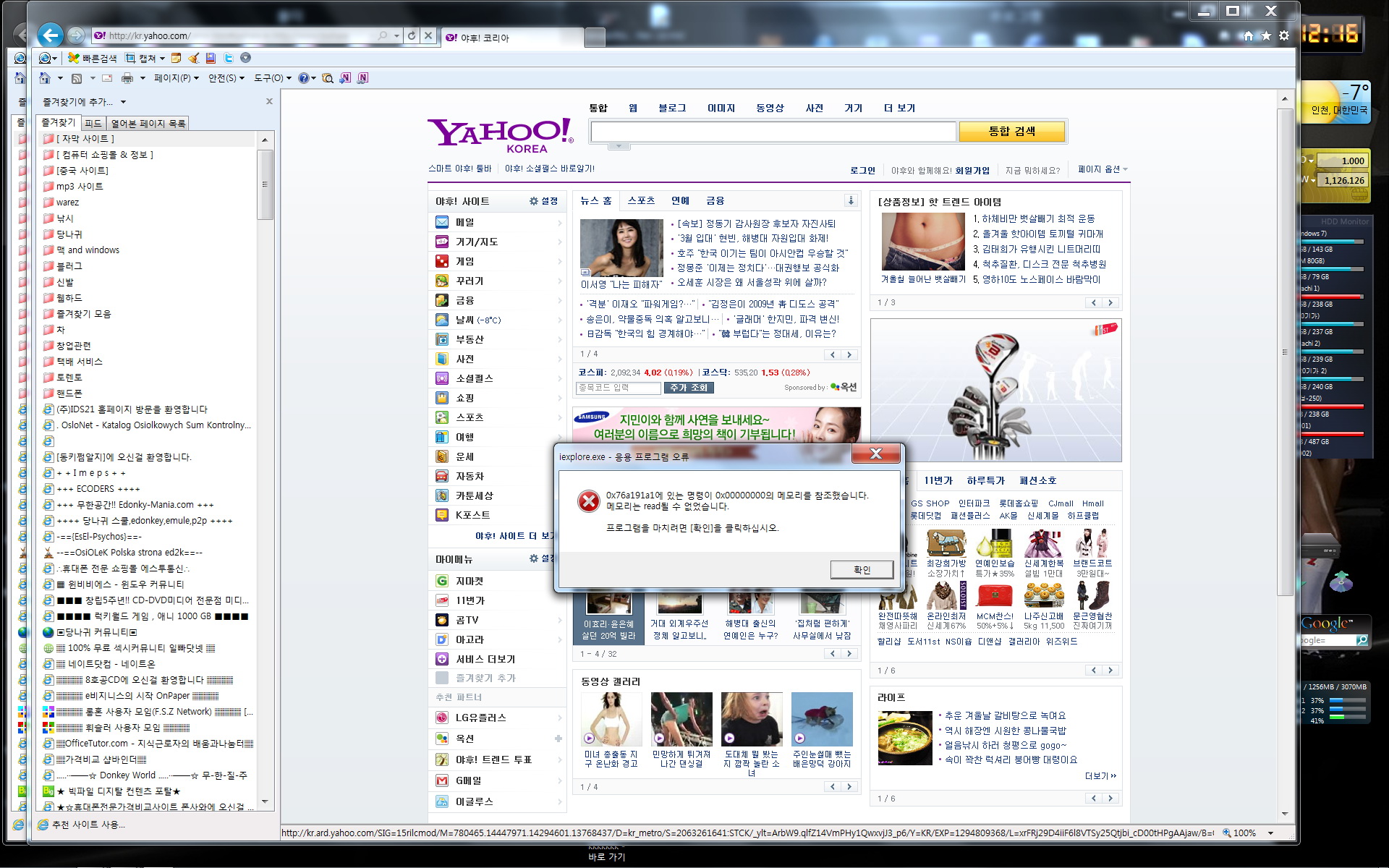
Task: Click the Favorites pane vertical scrollbar thumb
Action: (265, 184)
